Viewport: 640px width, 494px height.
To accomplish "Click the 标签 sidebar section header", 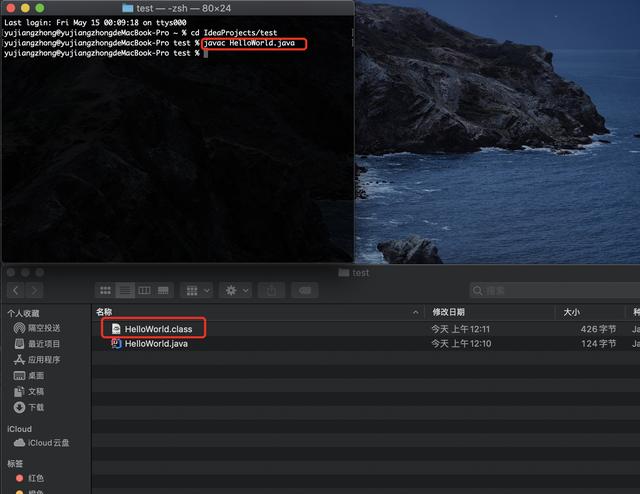I will tap(15, 464).
